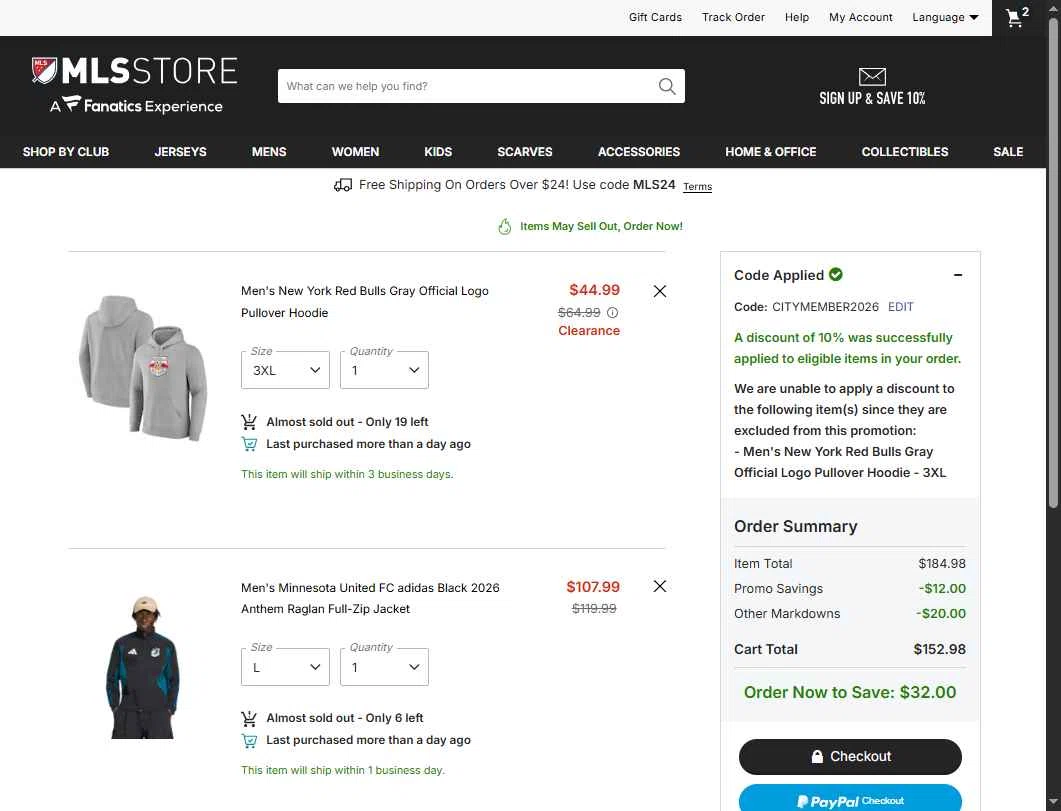Open the jacket Size dropdown L
The height and width of the screenshot is (811, 1061).
(285, 667)
